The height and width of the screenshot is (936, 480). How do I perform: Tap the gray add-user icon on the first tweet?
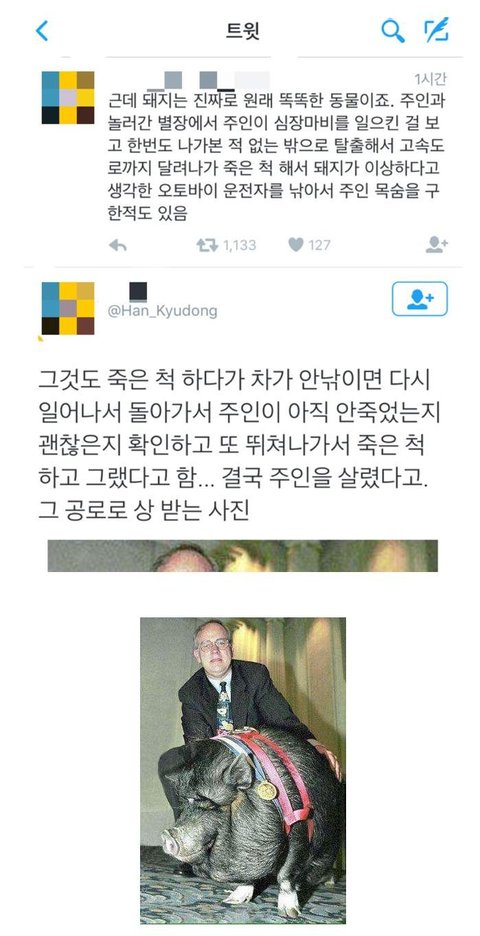click(436, 244)
